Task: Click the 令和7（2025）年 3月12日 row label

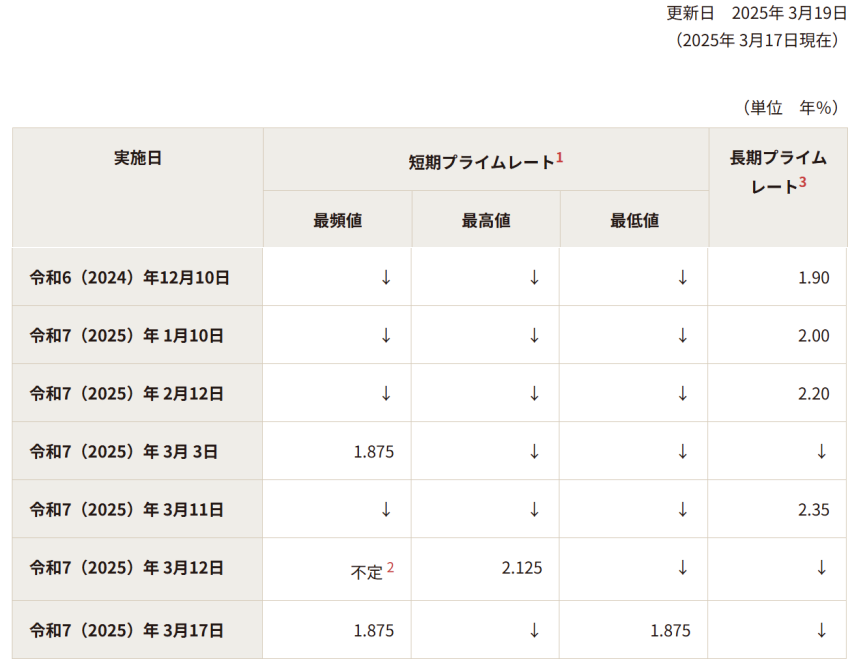Action: coord(127,568)
